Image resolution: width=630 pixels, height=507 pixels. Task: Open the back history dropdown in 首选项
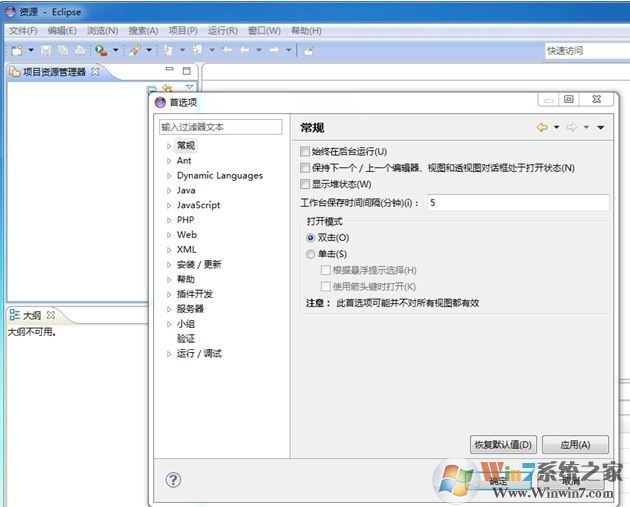tap(556, 127)
